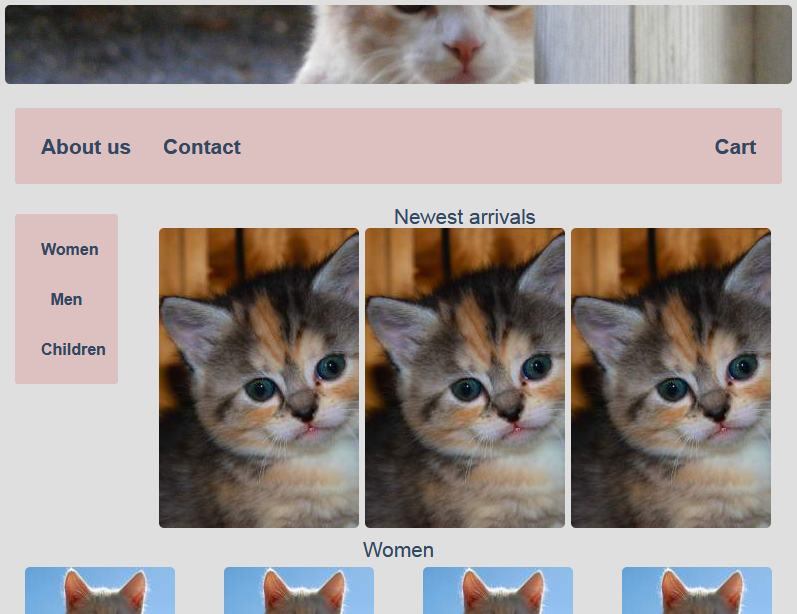
Task: Click the Women heading above the cat thumbnails
Action: [398, 550]
